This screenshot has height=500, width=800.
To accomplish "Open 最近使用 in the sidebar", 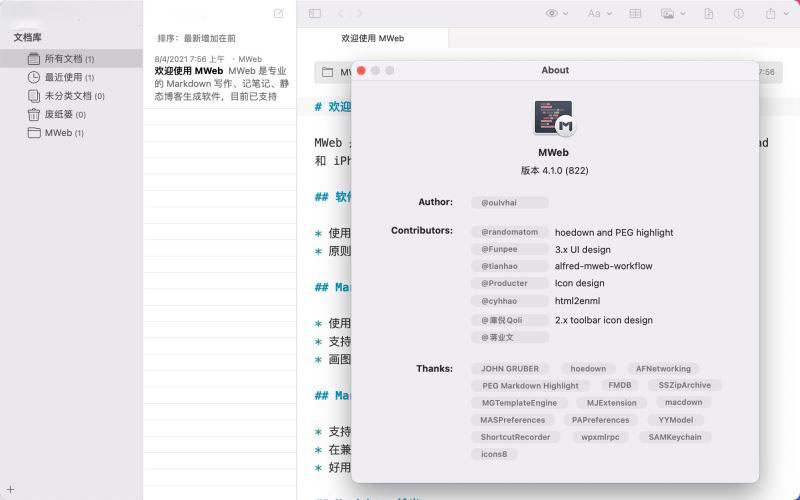I will [x=71, y=77].
